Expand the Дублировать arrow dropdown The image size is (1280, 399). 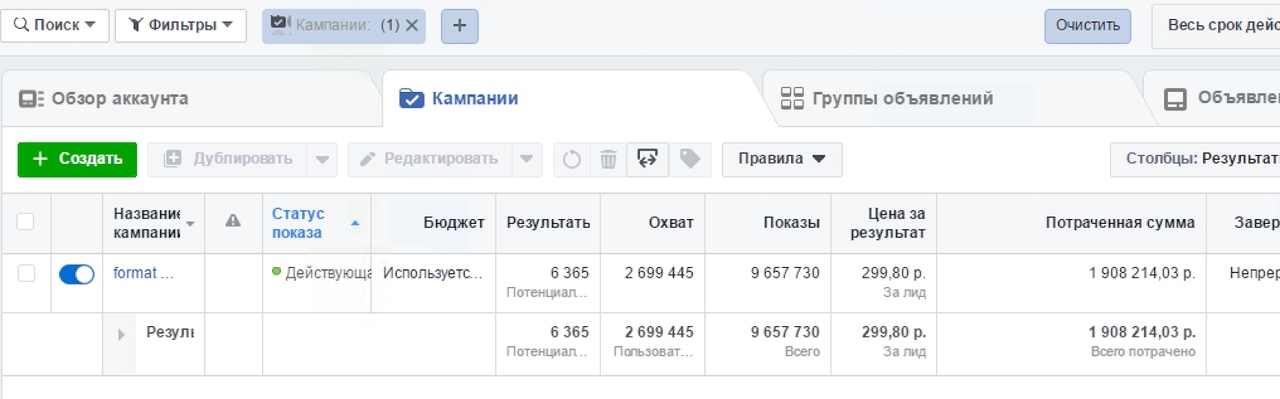click(x=322, y=159)
